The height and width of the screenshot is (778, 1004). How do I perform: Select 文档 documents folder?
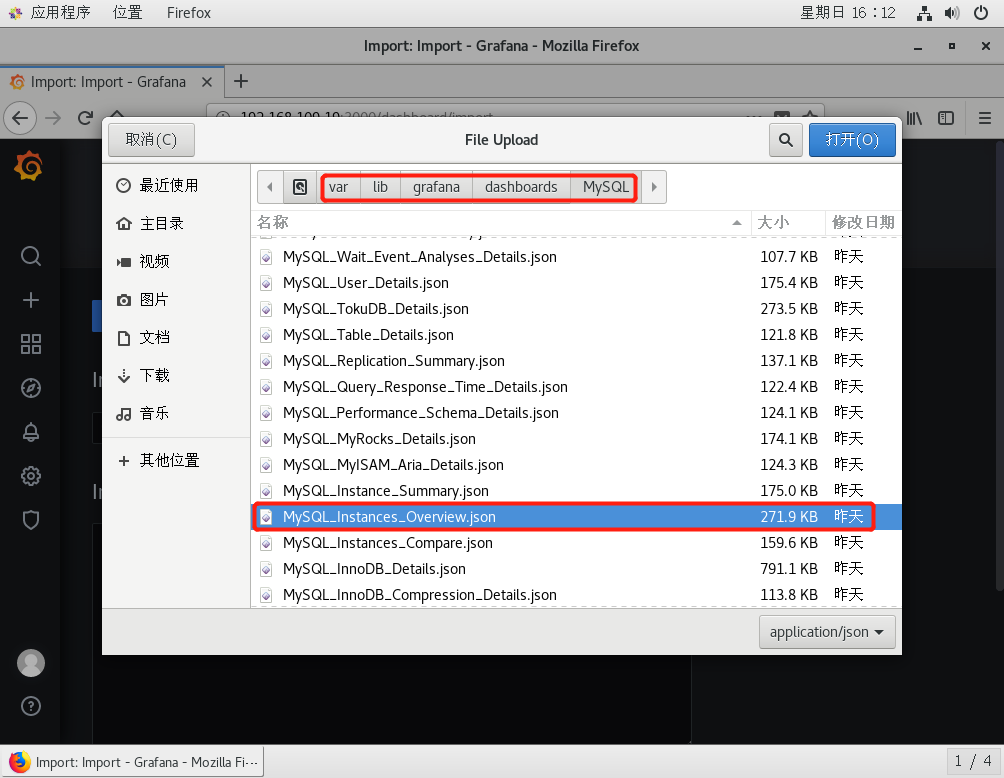click(x=176, y=337)
